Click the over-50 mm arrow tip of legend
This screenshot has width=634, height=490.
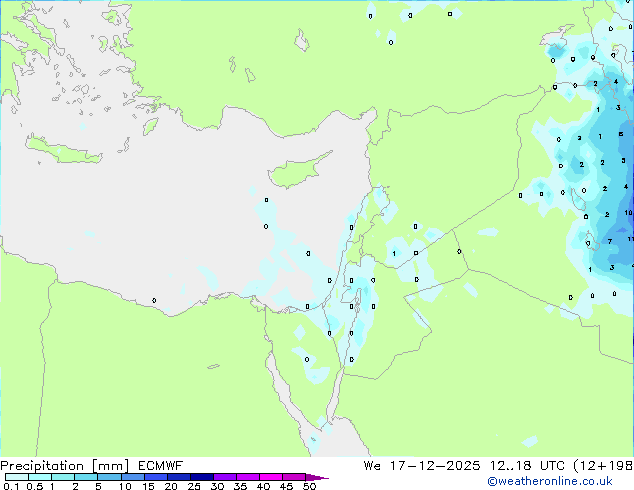317,477
